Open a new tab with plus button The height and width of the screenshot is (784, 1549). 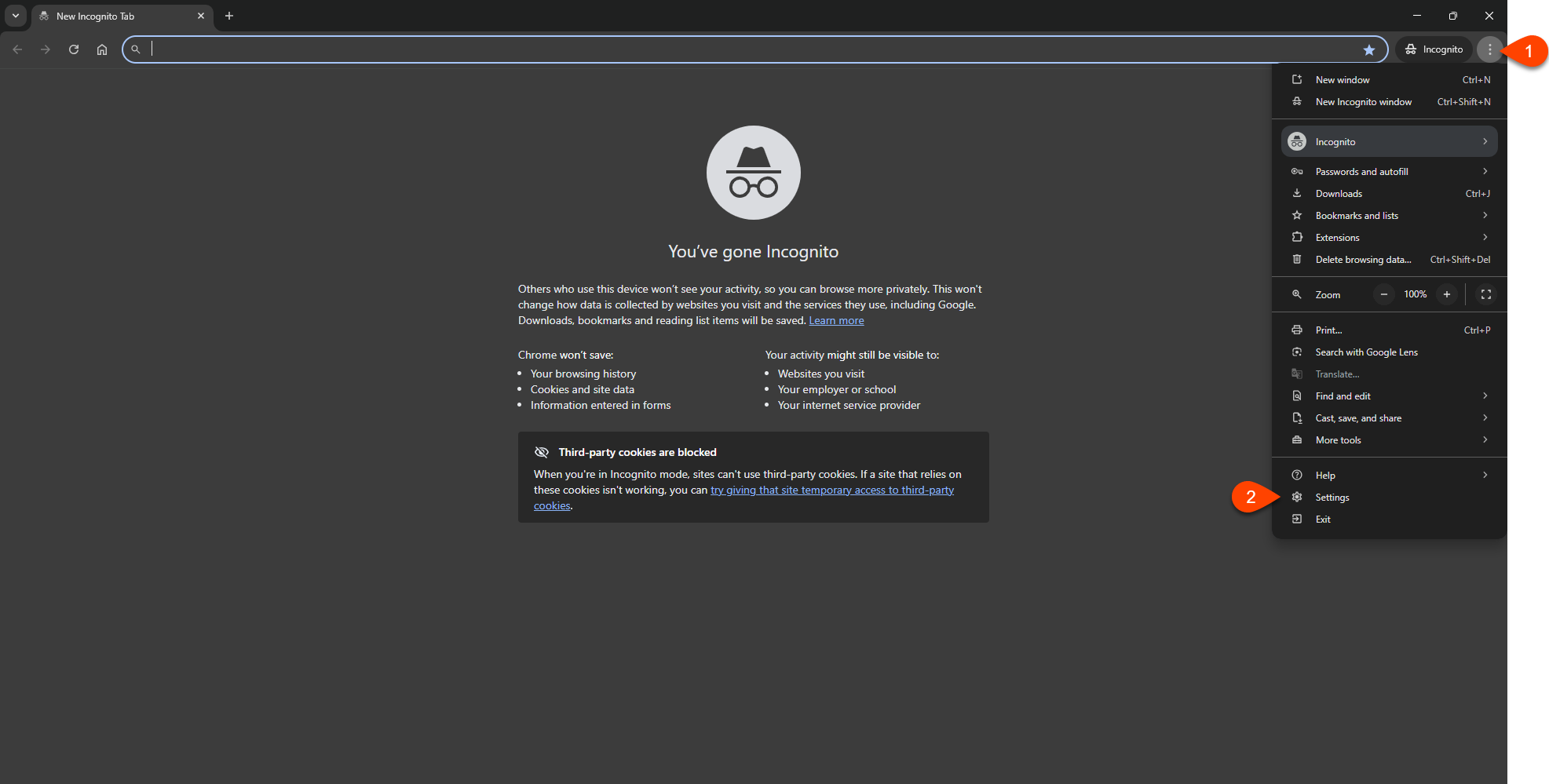[x=229, y=16]
